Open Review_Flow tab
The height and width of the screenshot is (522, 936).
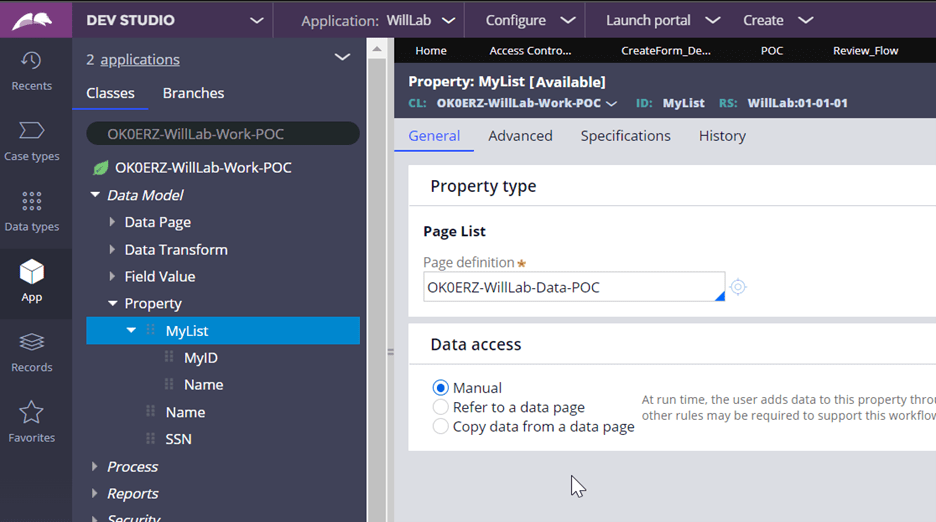coord(866,51)
